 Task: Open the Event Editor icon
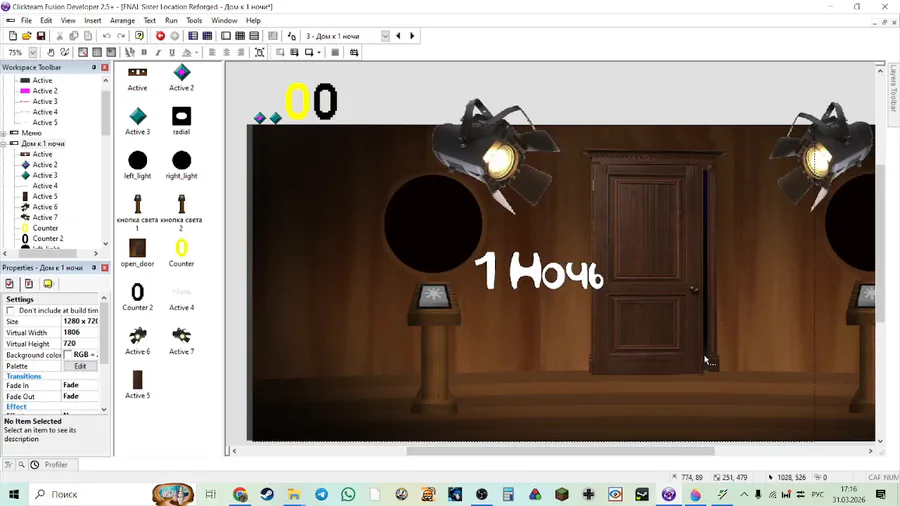coord(240,36)
